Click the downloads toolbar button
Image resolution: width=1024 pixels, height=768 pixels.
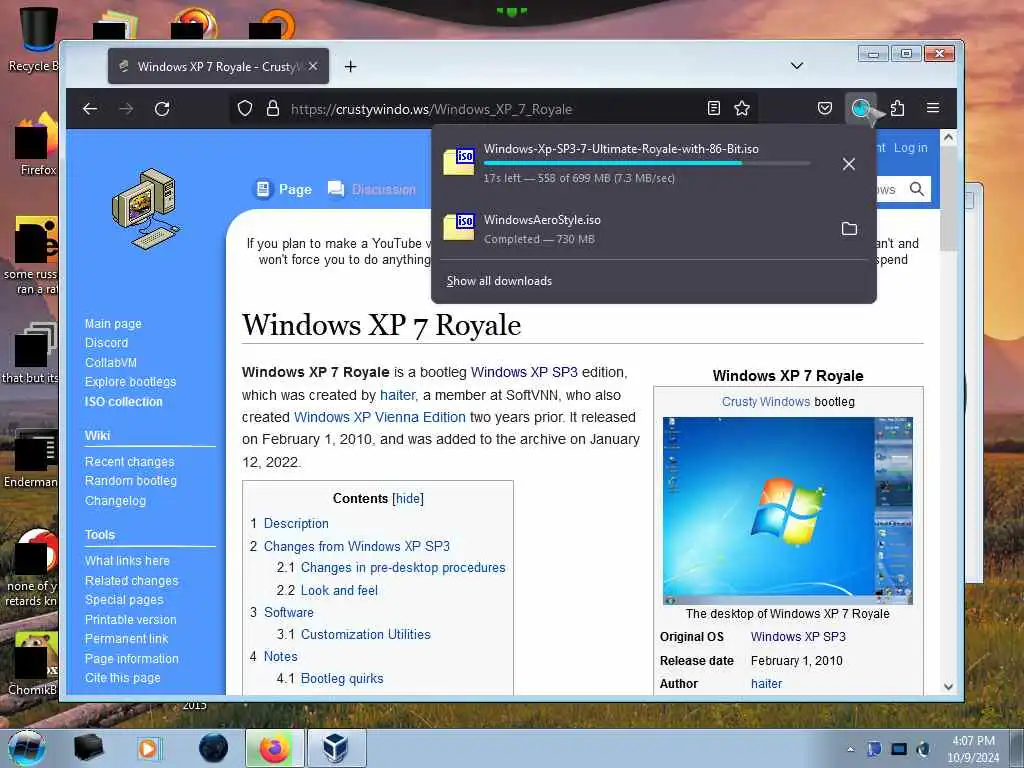[861, 108]
